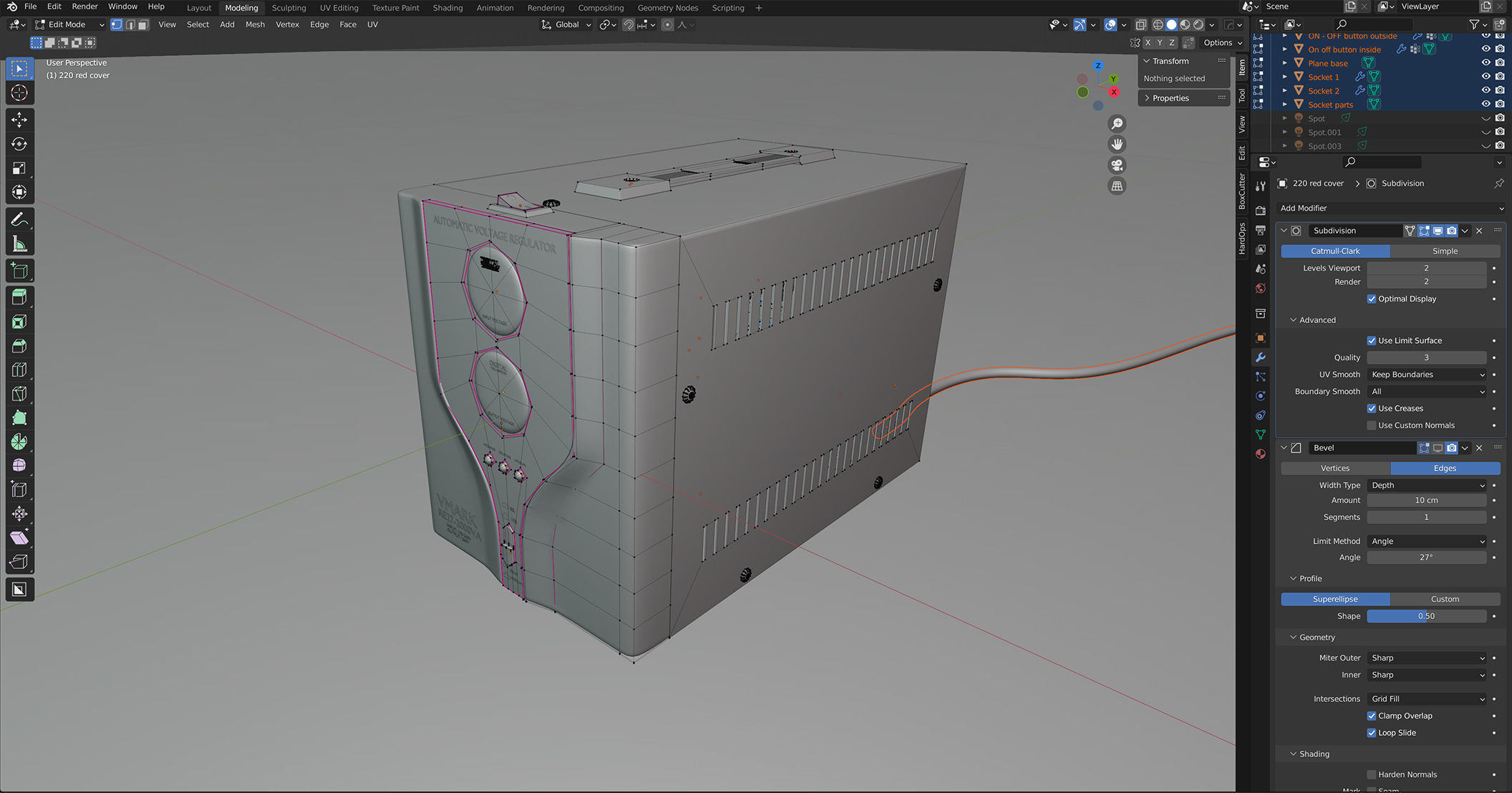1512x793 pixels.
Task: Switch to face select mode
Action: click(143, 24)
